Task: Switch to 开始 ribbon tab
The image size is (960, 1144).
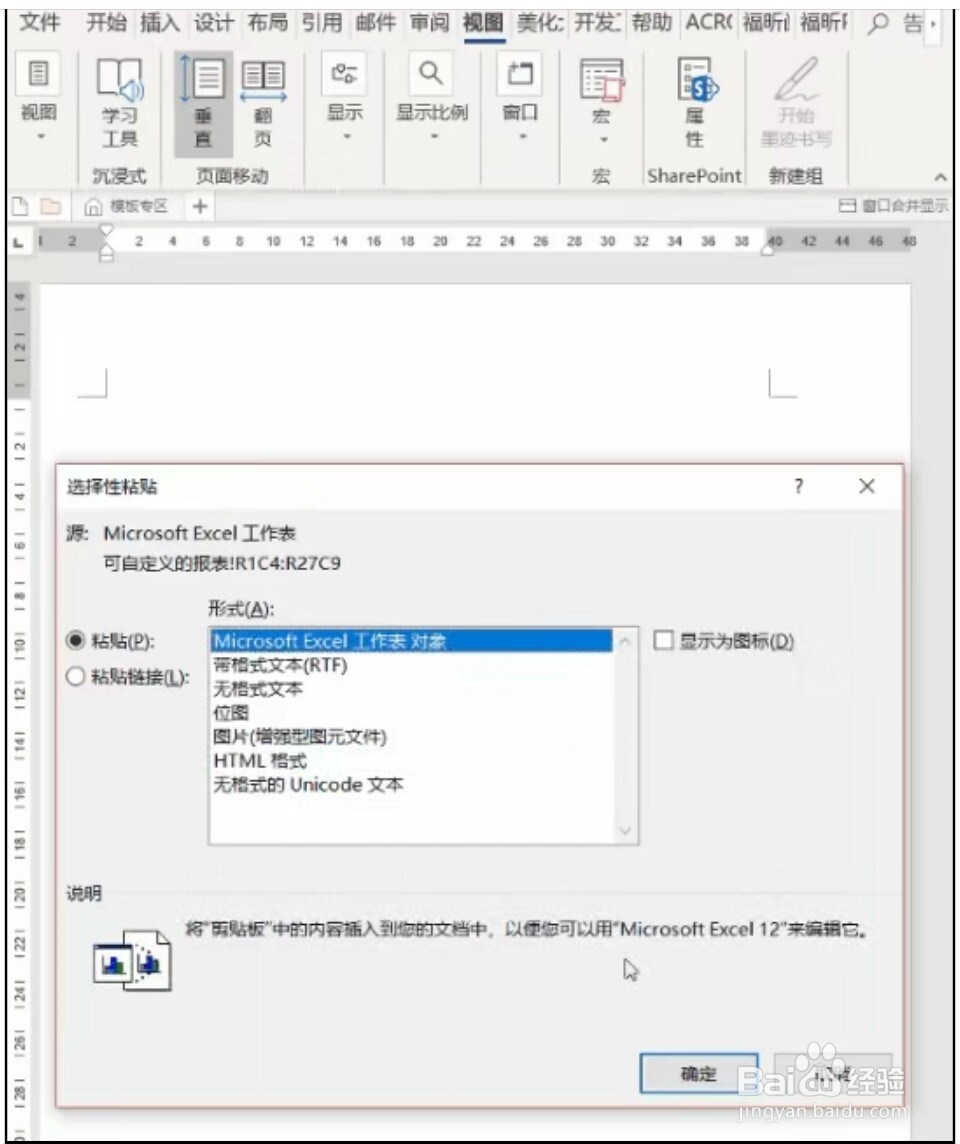Action: coord(107,23)
